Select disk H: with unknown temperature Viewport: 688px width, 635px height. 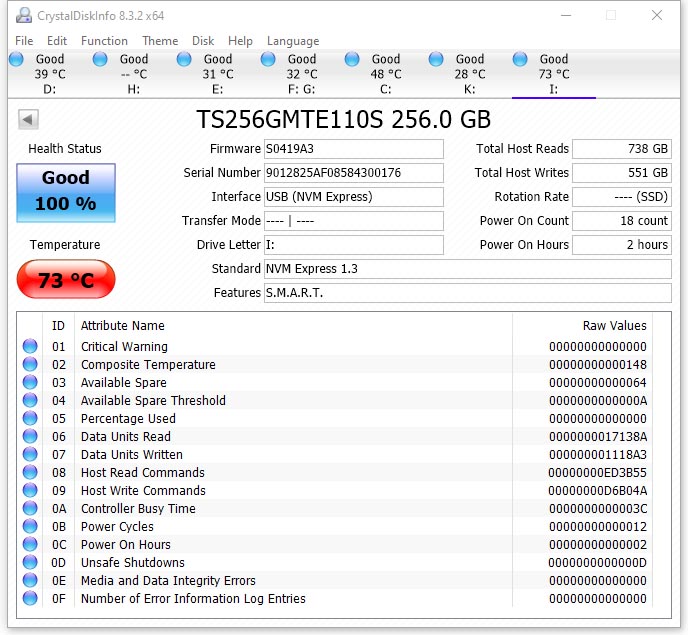pyautogui.click(x=134, y=74)
